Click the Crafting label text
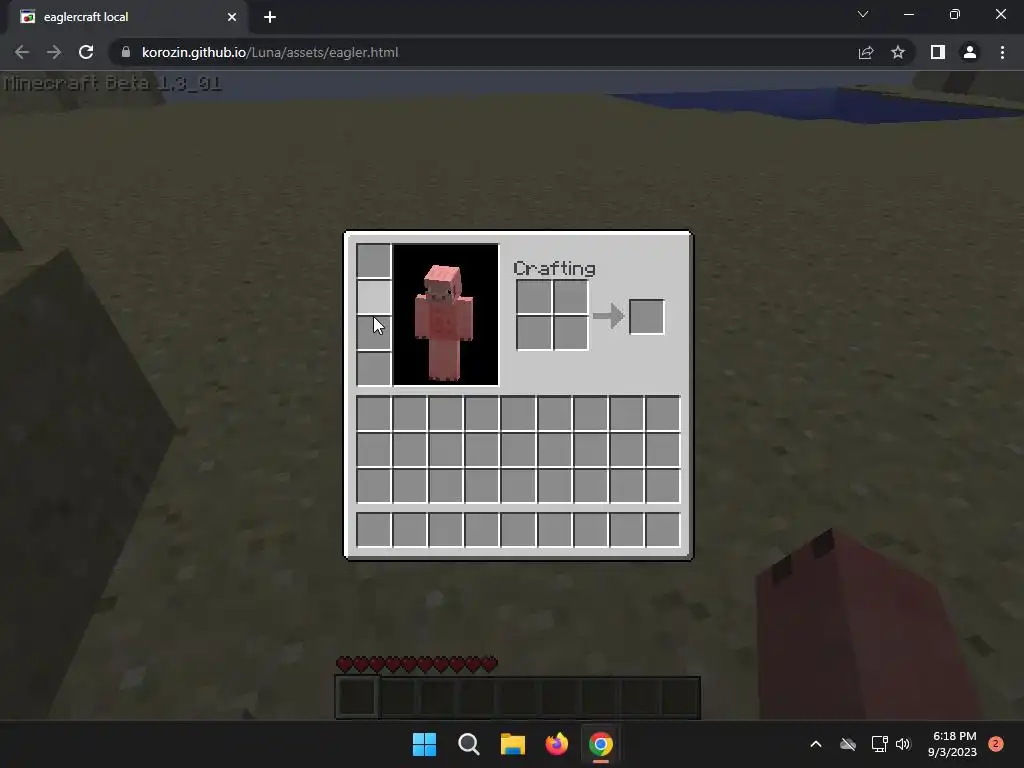This screenshot has width=1024, height=768. pos(554,268)
